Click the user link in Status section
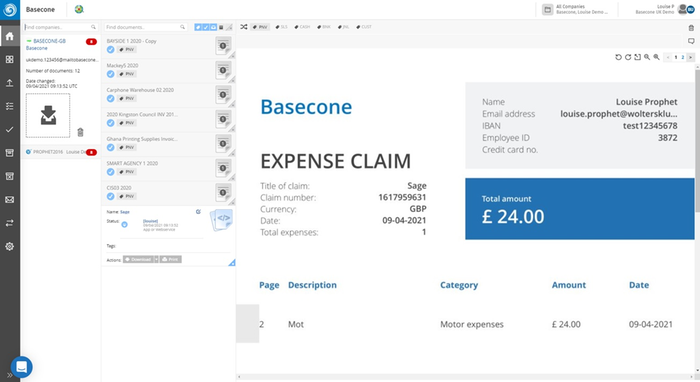 pyautogui.click(x=150, y=221)
